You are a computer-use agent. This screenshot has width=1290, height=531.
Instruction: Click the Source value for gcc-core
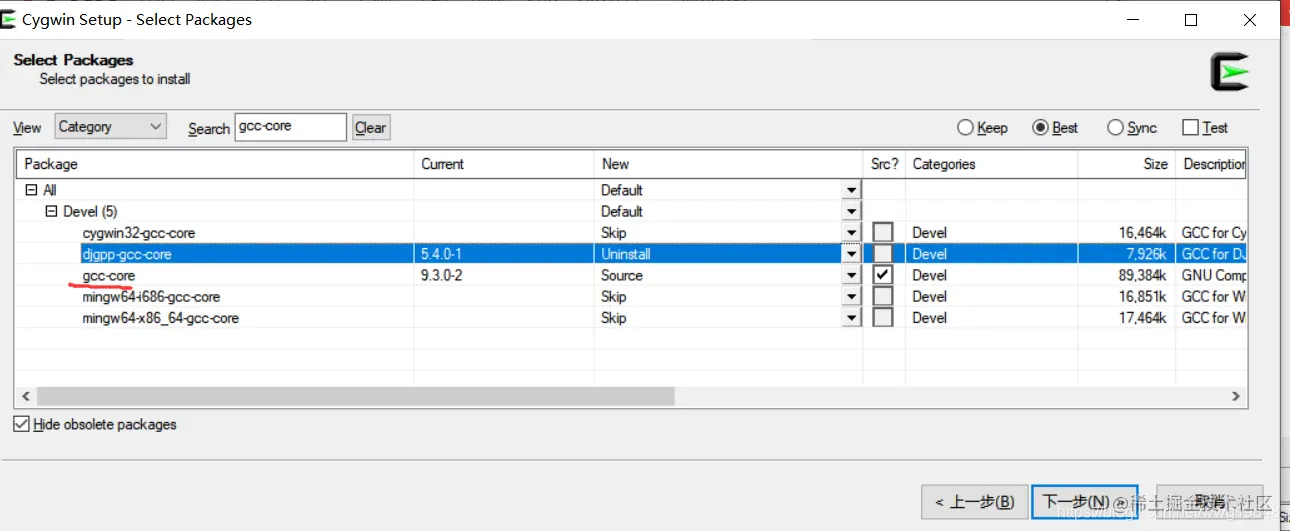pyautogui.click(x=621, y=275)
